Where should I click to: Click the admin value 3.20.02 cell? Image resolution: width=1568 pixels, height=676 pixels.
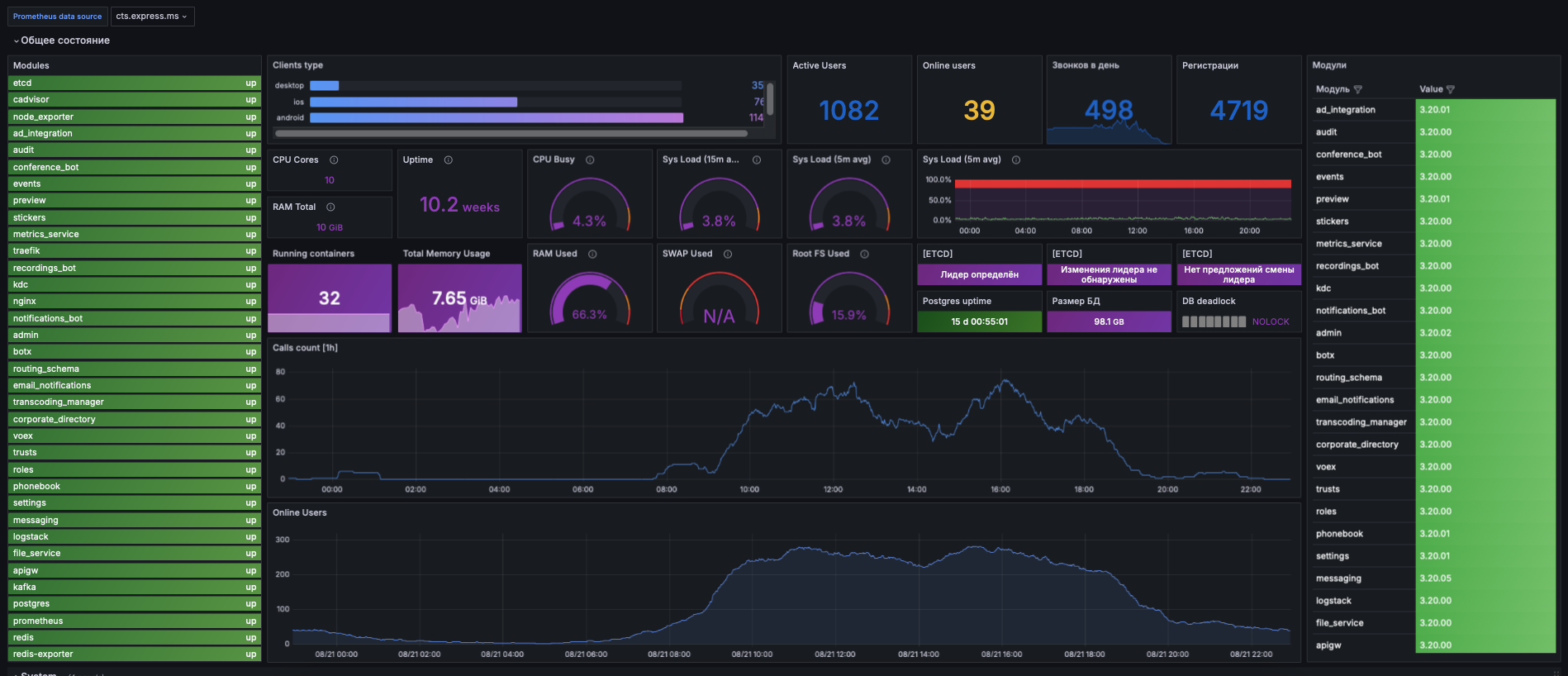1485,333
